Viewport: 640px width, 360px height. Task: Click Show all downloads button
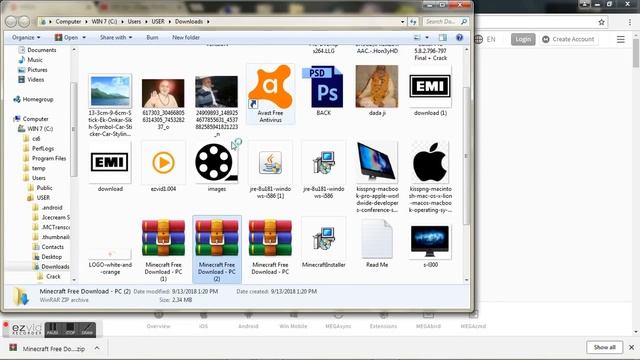click(604, 347)
